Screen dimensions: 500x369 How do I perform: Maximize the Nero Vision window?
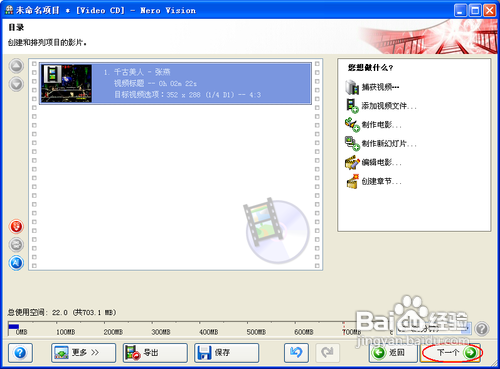pos(475,11)
